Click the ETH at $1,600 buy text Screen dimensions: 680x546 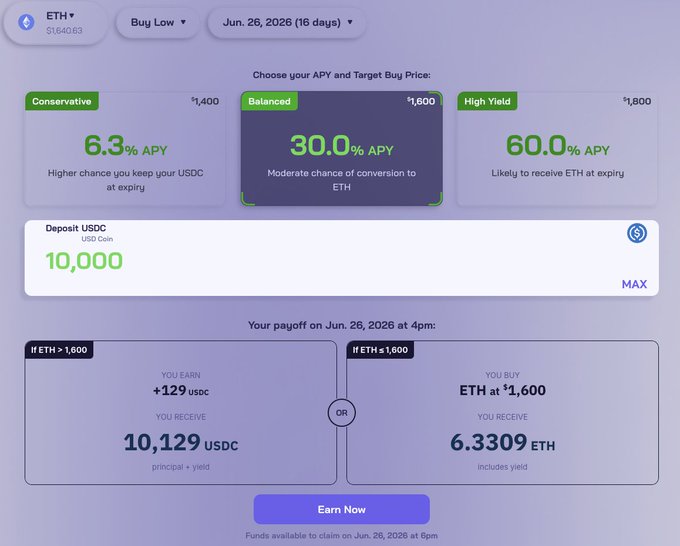pyautogui.click(x=502, y=390)
